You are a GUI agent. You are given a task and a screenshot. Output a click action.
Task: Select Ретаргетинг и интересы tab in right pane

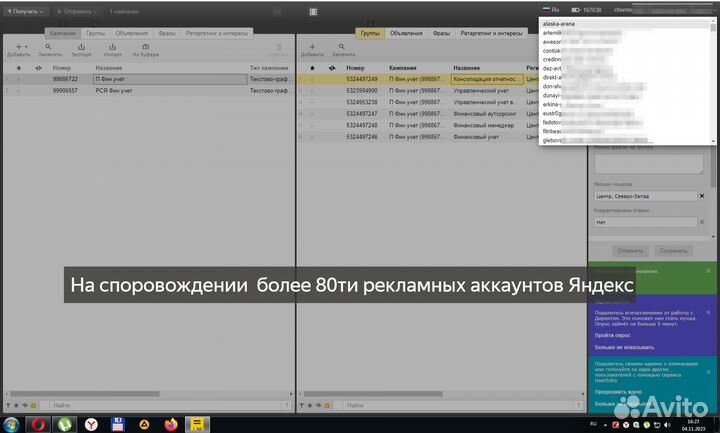coord(491,34)
